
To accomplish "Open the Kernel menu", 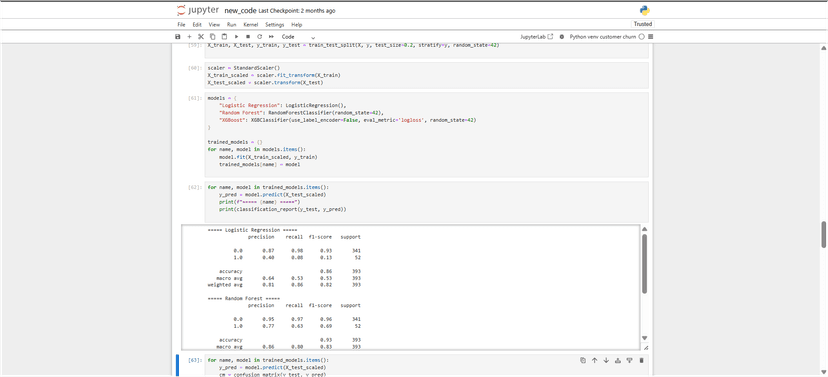I will 250,25.
